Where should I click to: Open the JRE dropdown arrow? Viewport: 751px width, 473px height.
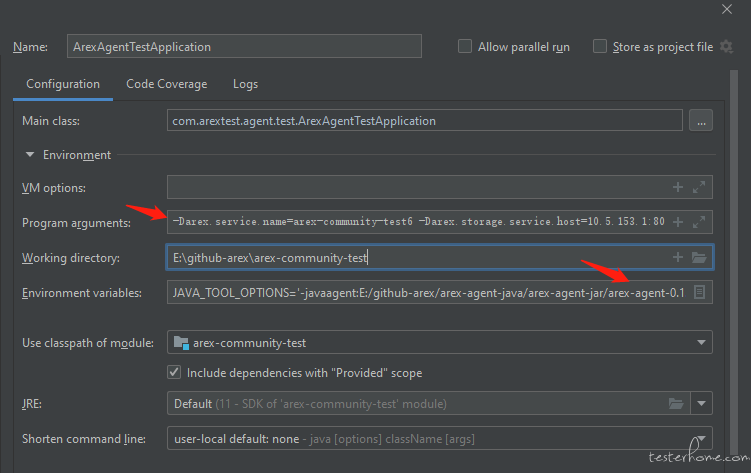[701, 404]
